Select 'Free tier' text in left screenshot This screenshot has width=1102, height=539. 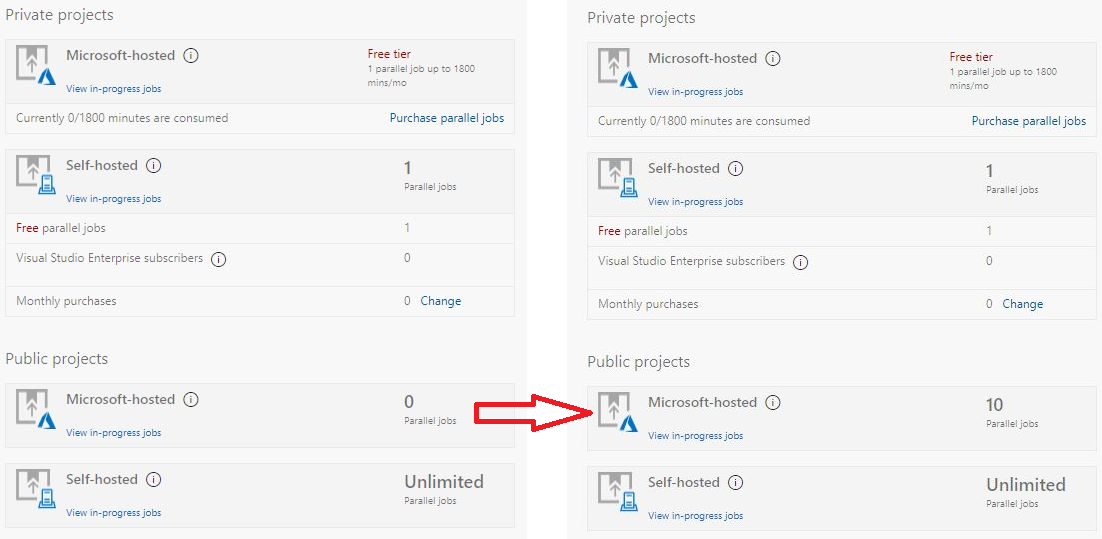[x=389, y=54]
